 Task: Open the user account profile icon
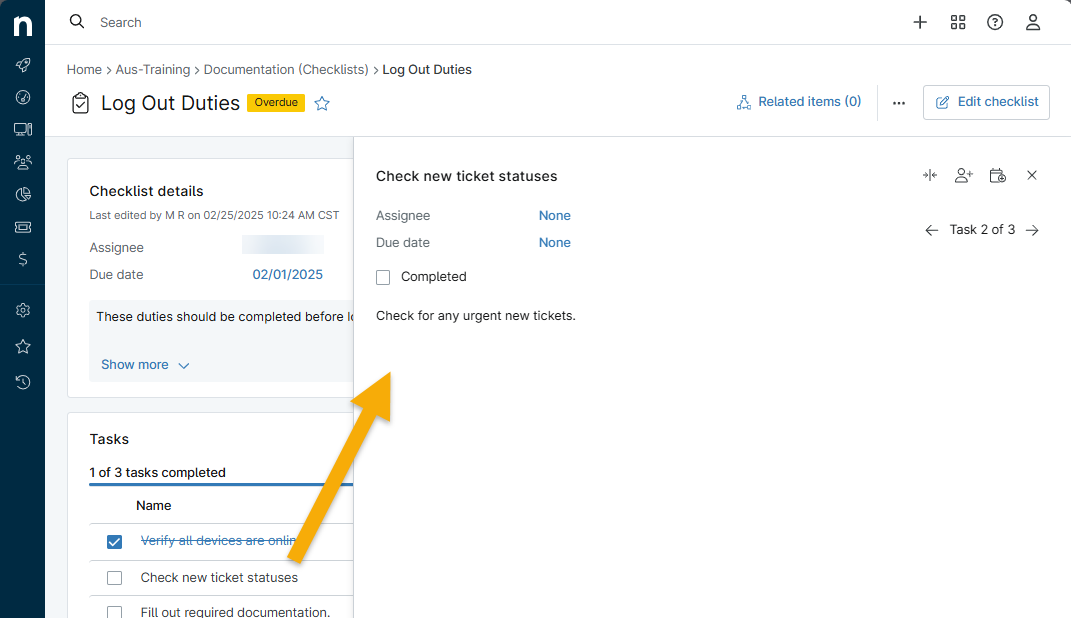(x=1033, y=22)
